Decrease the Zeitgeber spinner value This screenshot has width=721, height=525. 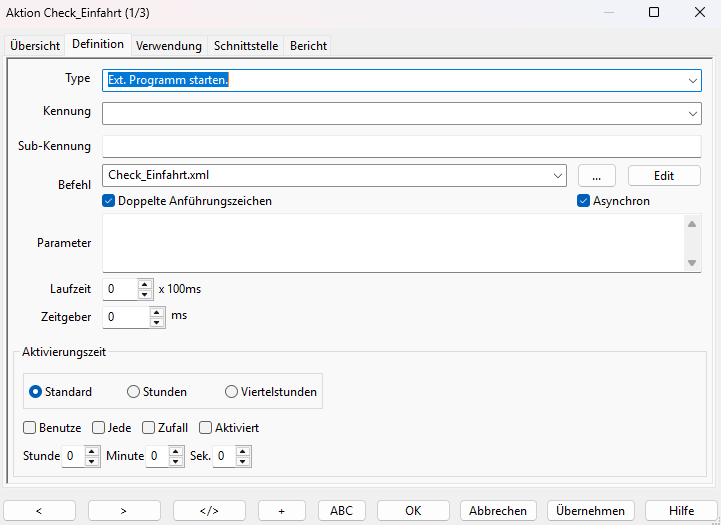(x=157, y=322)
